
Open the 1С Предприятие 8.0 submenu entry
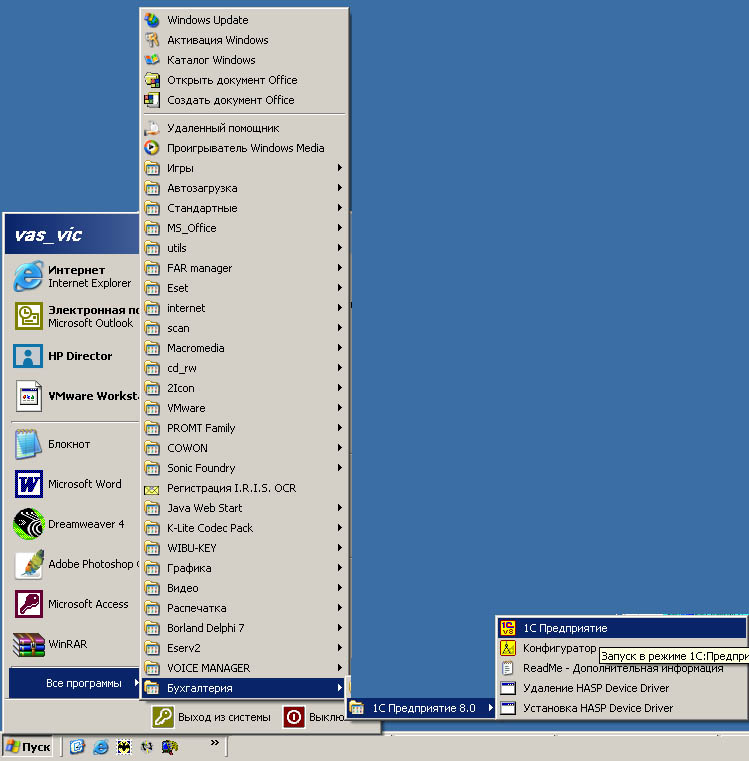(420, 708)
